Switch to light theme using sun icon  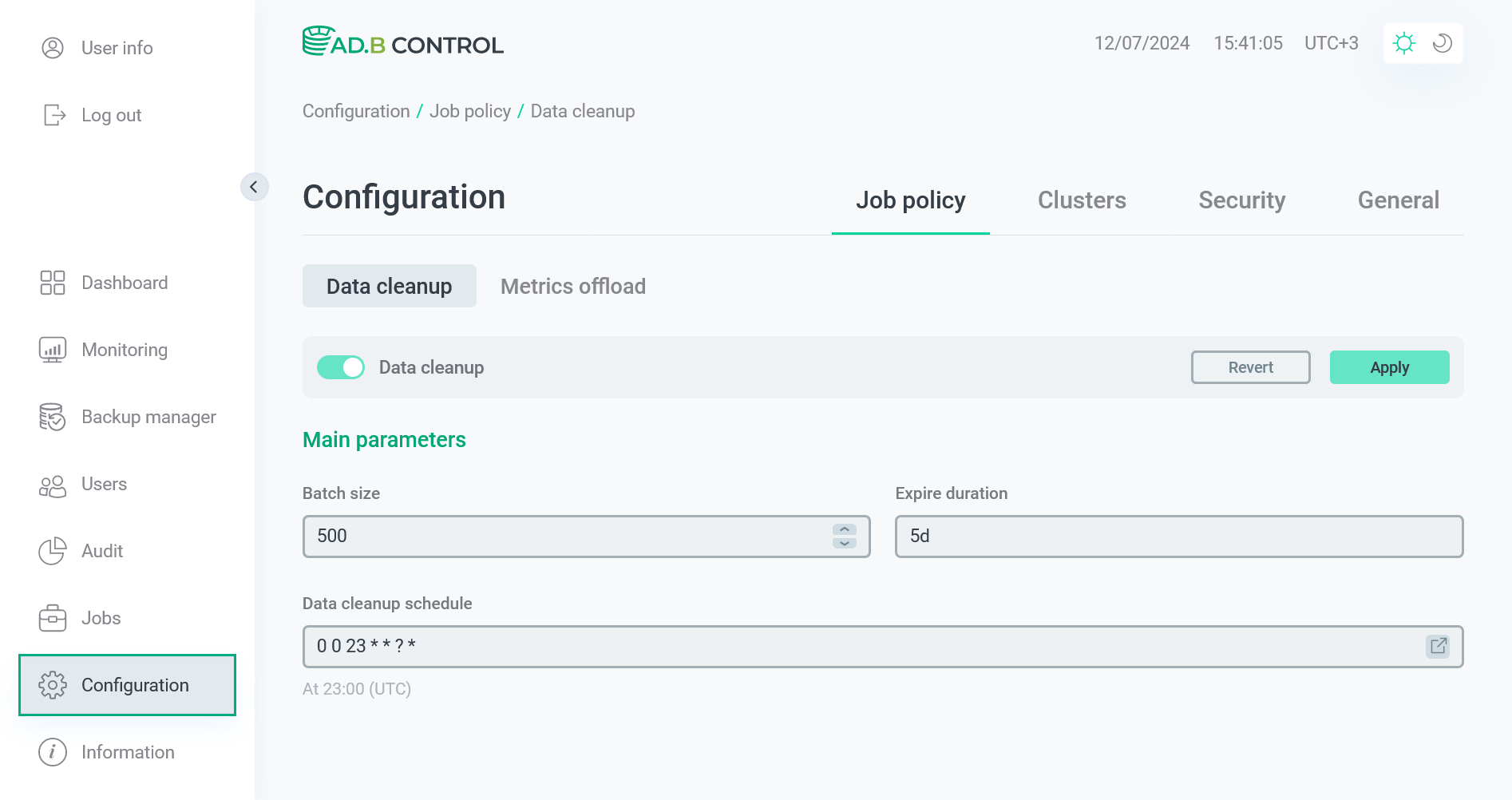point(1404,43)
